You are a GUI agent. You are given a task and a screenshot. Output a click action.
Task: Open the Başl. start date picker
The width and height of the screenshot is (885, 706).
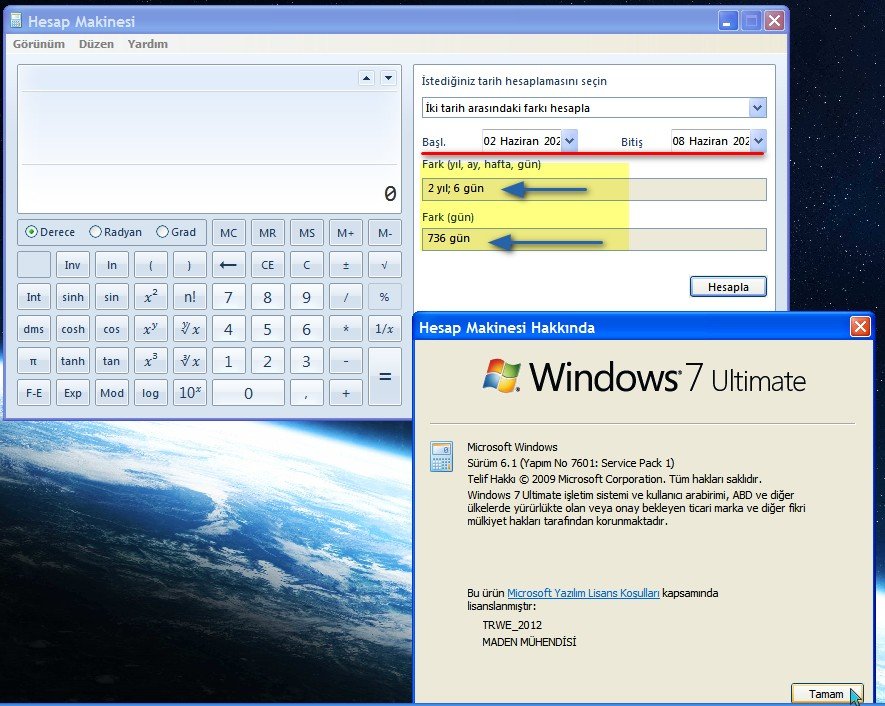click(569, 141)
